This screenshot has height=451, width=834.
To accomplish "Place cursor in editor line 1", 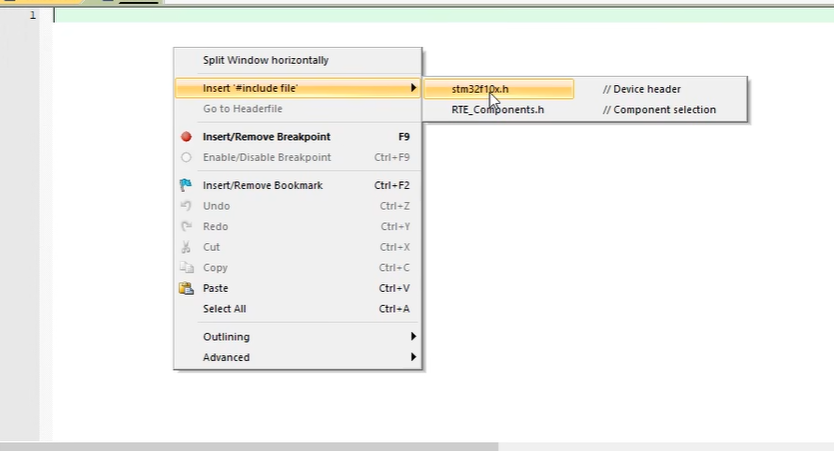I will point(444,15).
